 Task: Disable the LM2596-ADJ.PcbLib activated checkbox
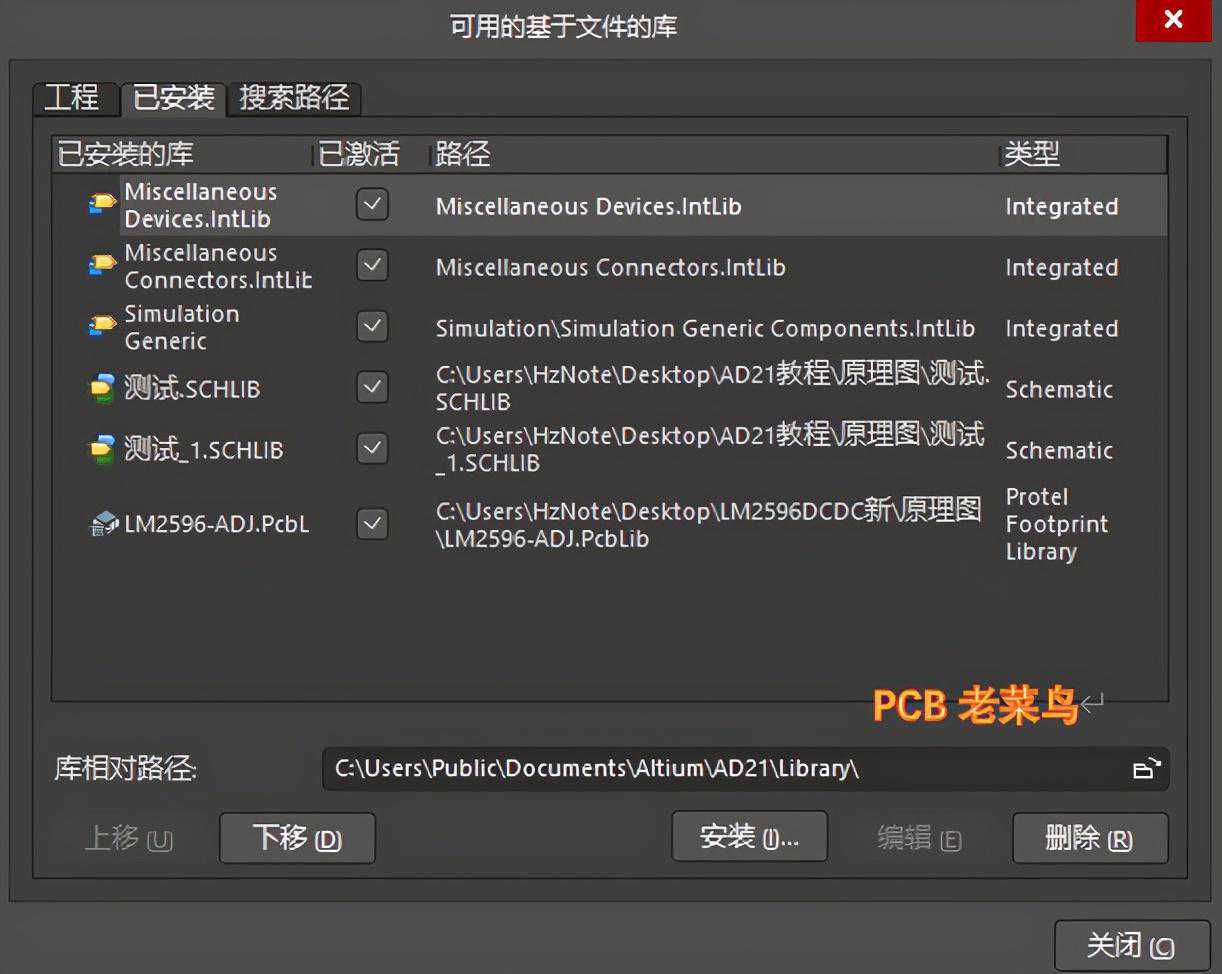click(x=372, y=523)
